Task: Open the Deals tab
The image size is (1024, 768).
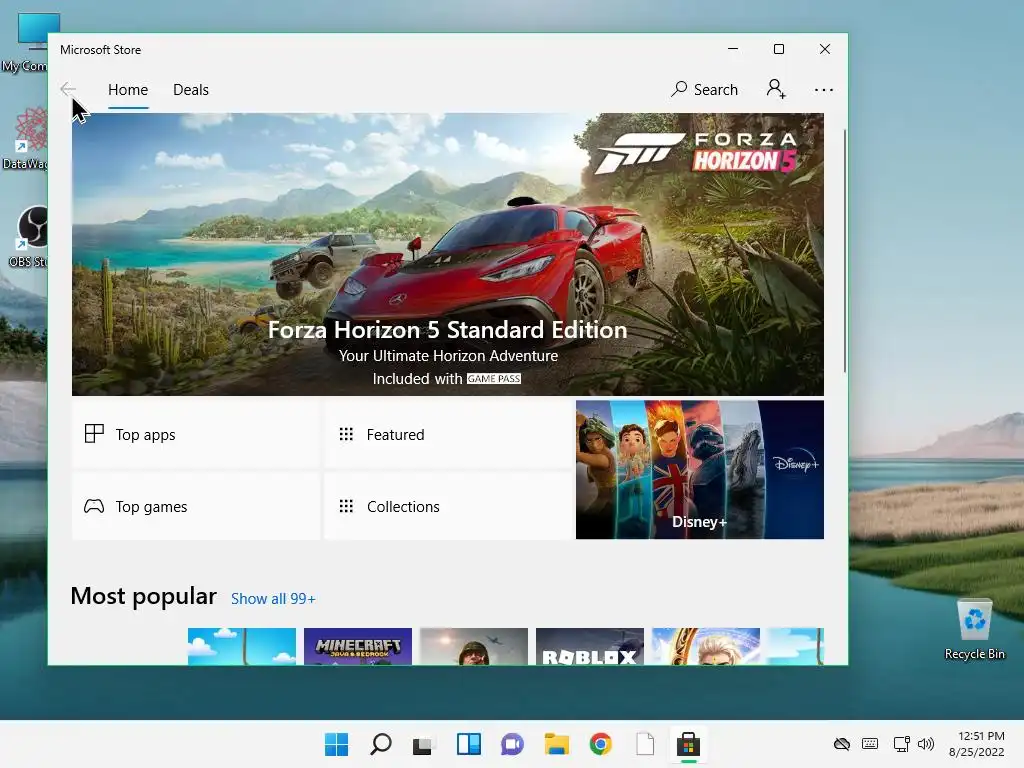Action: coord(191,90)
